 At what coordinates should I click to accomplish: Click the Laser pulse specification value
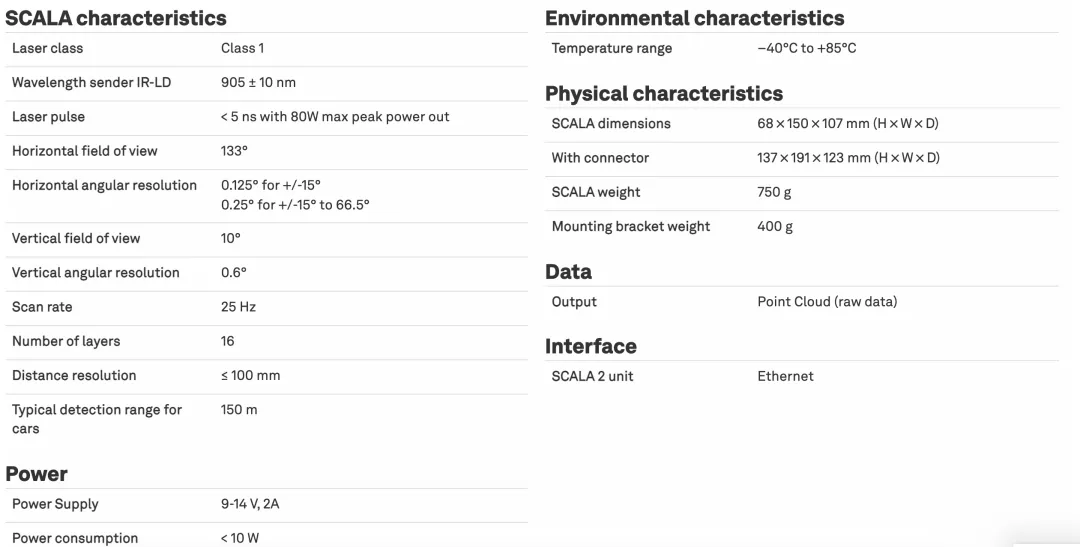click(335, 117)
